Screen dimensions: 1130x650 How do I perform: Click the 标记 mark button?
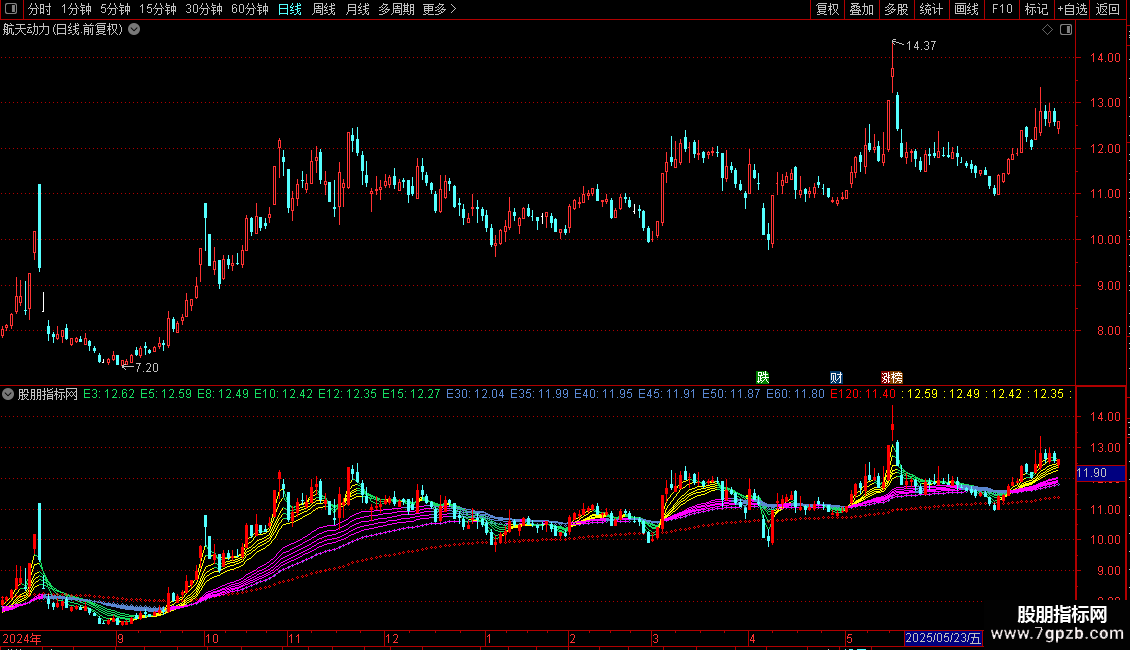[x=1036, y=9]
